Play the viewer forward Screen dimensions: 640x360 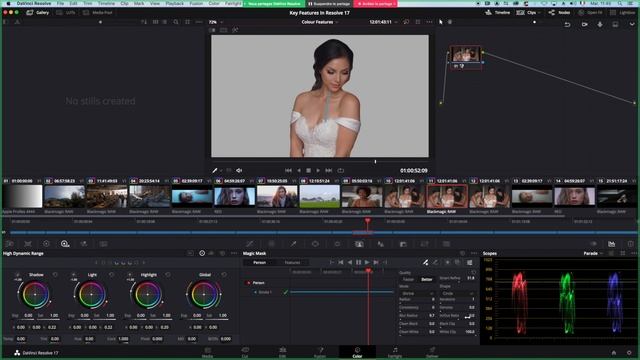pyautogui.click(x=318, y=171)
